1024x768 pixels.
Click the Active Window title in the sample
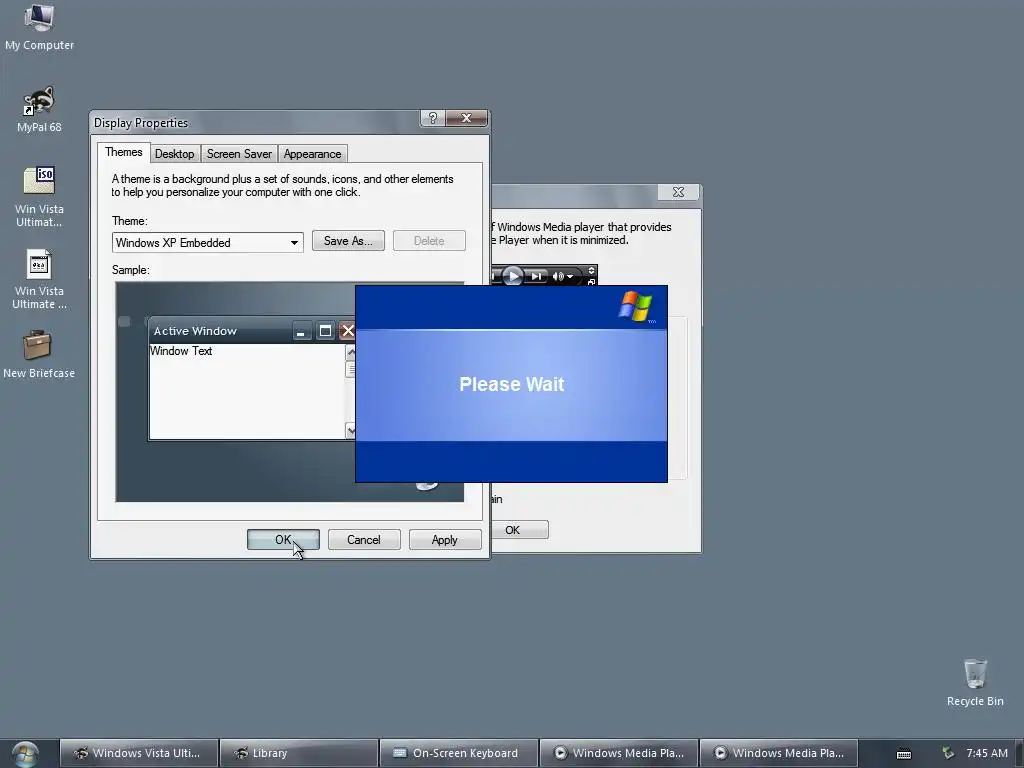(195, 331)
